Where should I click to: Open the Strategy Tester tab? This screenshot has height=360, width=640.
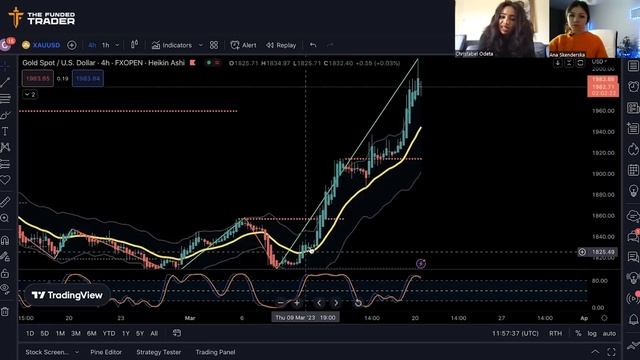(x=158, y=352)
